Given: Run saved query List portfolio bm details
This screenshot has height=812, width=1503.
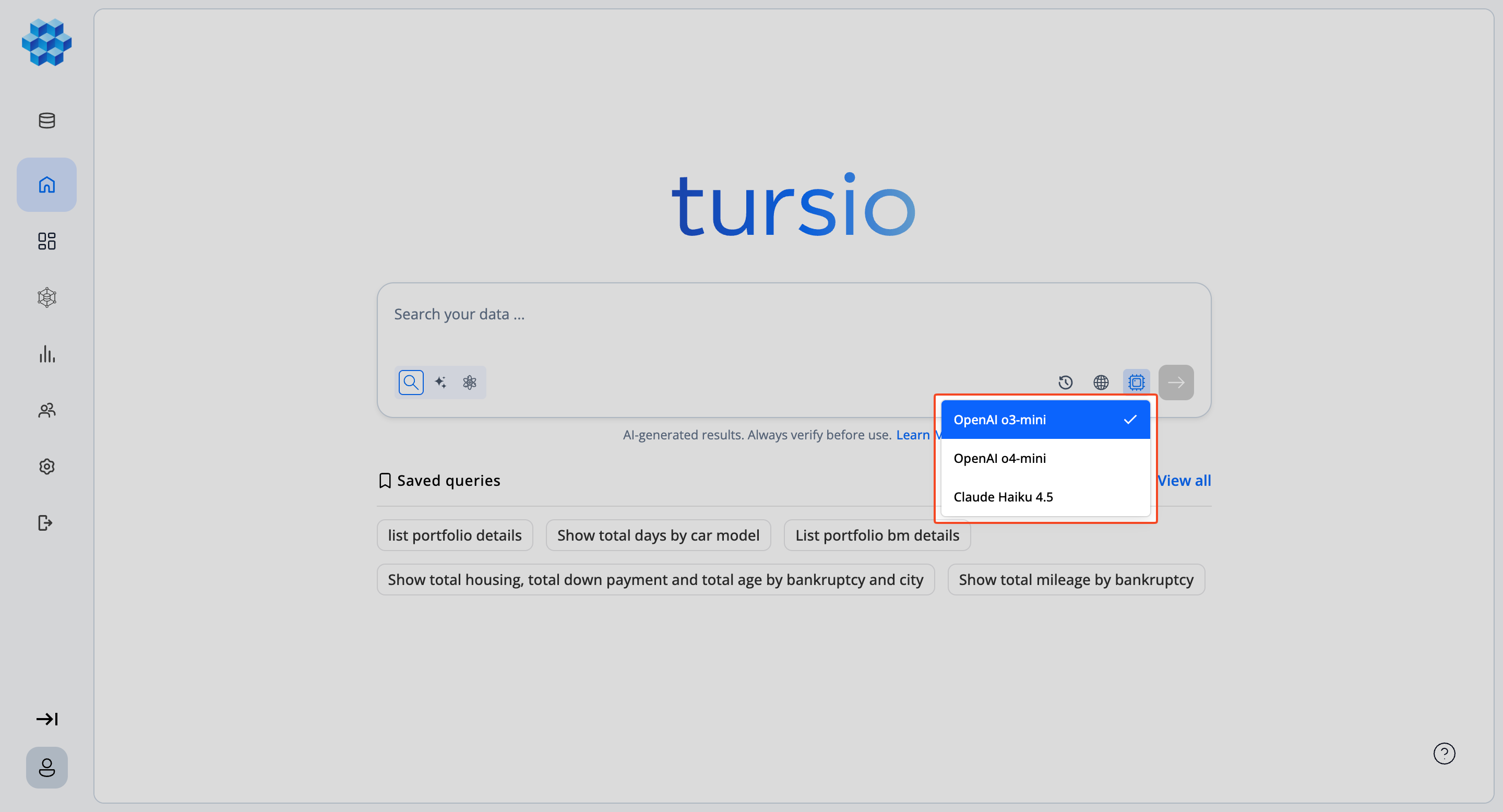Looking at the screenshot, I should click(x=877, y=535).
